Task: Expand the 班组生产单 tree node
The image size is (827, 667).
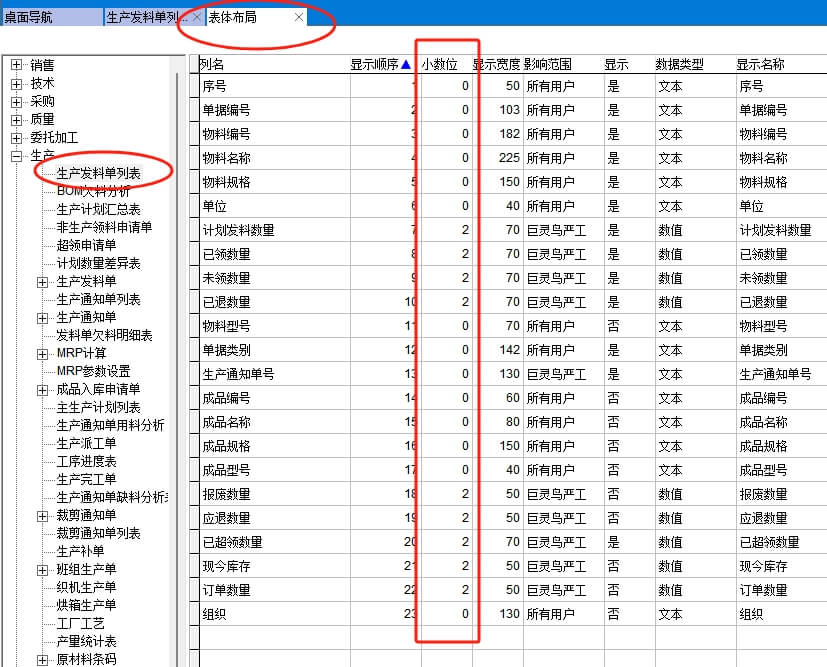Action: pyautogui.click(x=42, y=570)
